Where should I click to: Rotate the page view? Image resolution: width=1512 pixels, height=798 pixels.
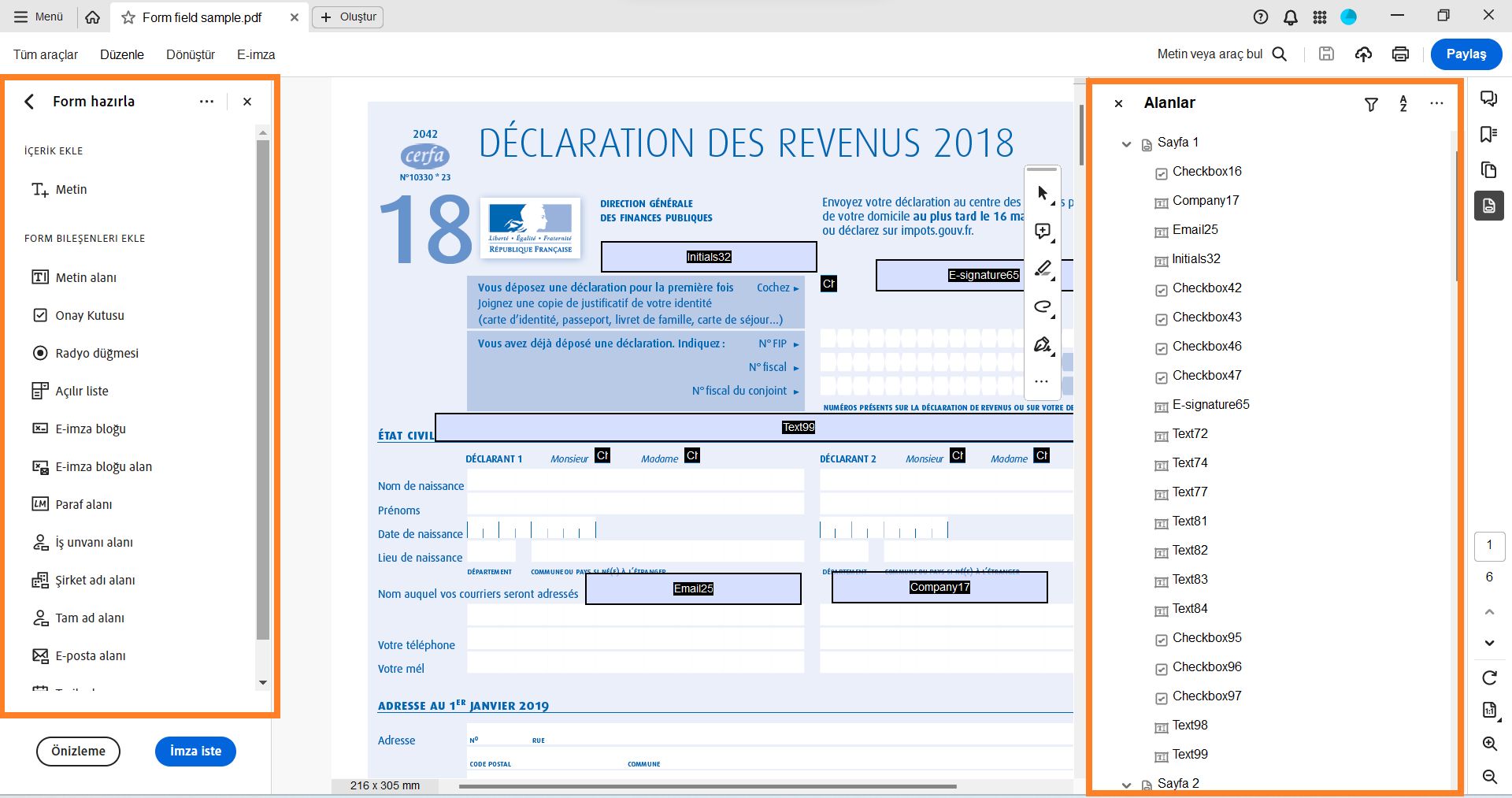coord(1489,677)
